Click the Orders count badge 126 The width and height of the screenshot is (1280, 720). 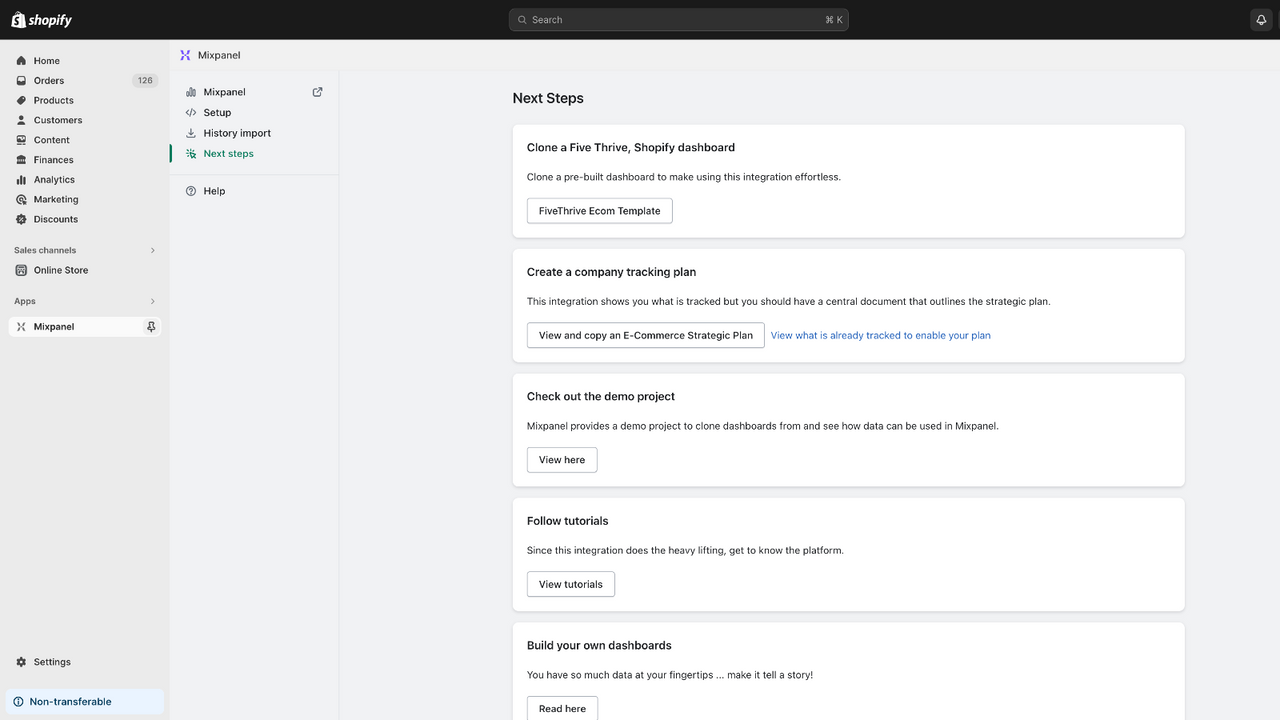tap(146, 81)
